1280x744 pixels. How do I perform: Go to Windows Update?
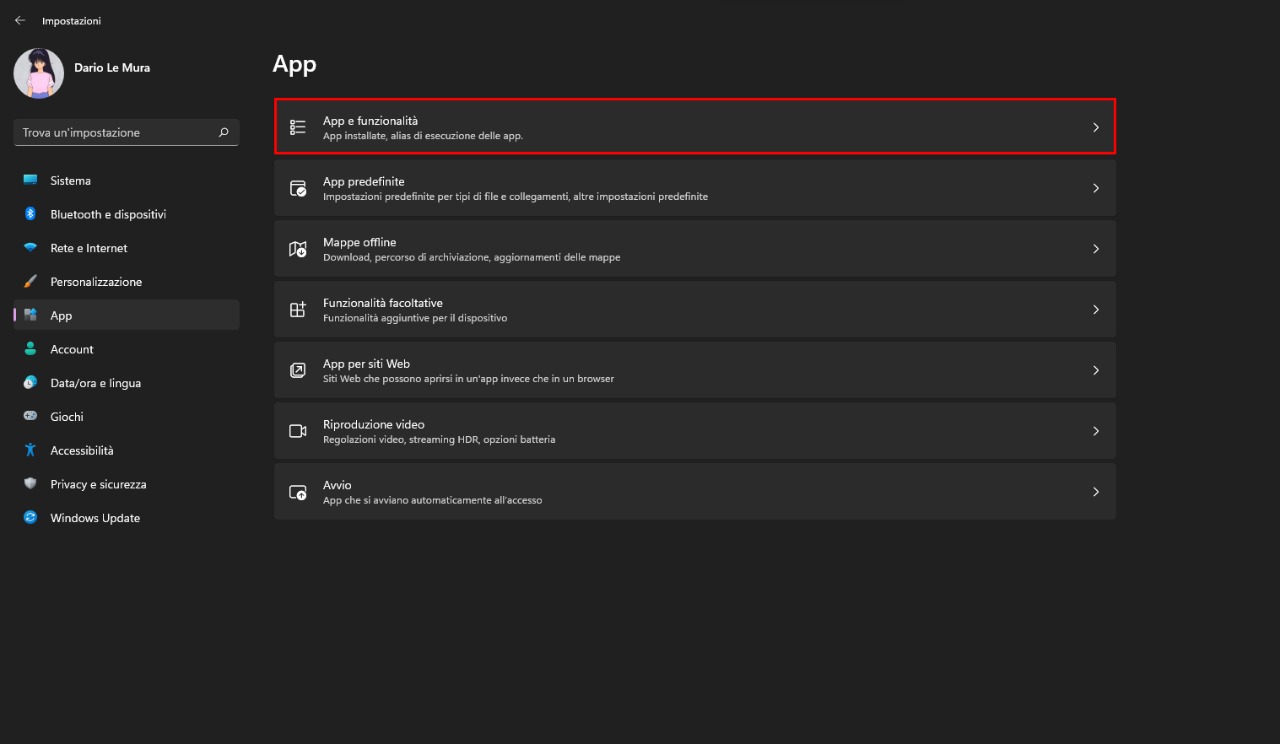[x=126, y=518]
